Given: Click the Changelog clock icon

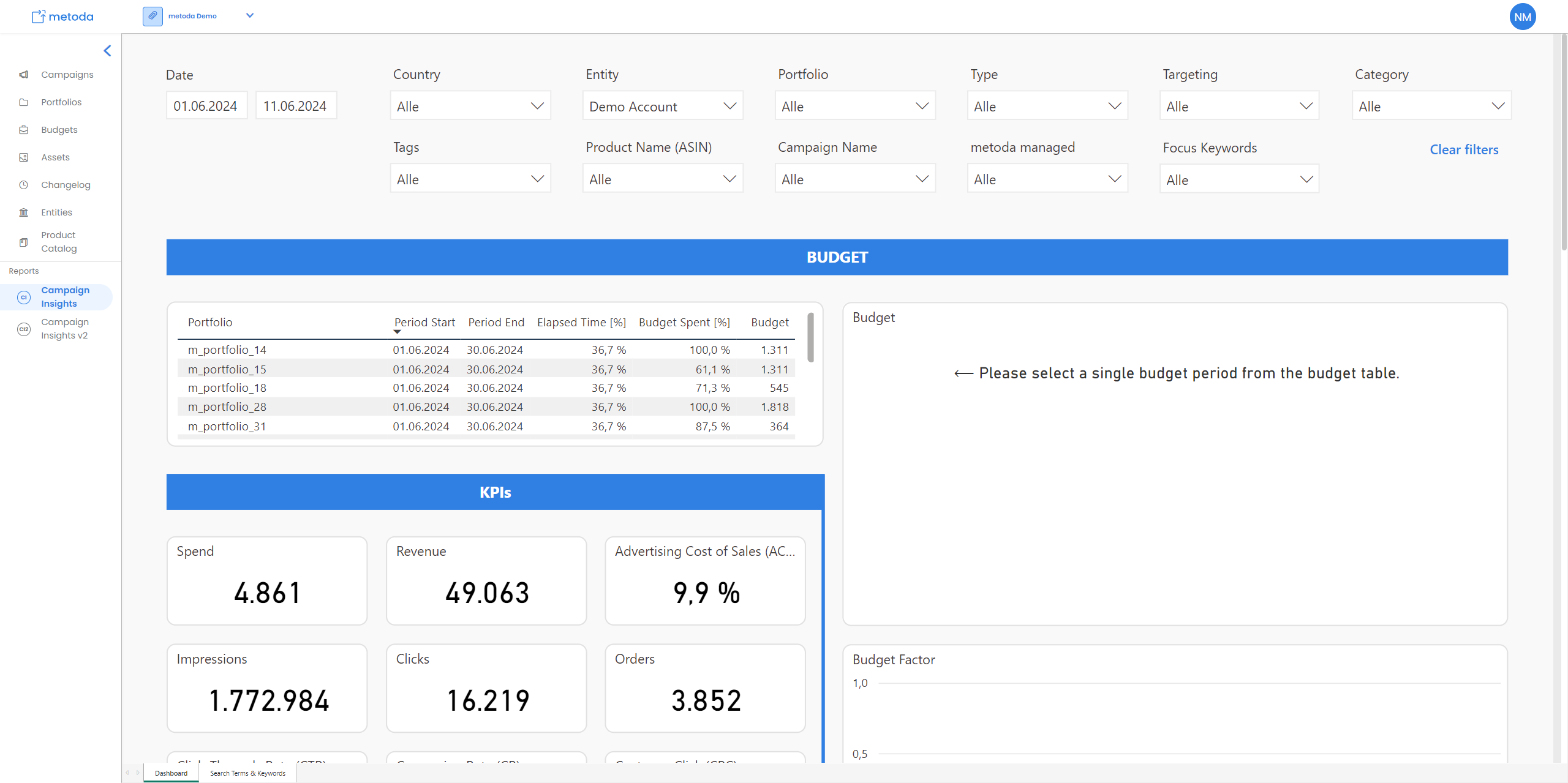Looking at the screenshot, I should [24, 185].
